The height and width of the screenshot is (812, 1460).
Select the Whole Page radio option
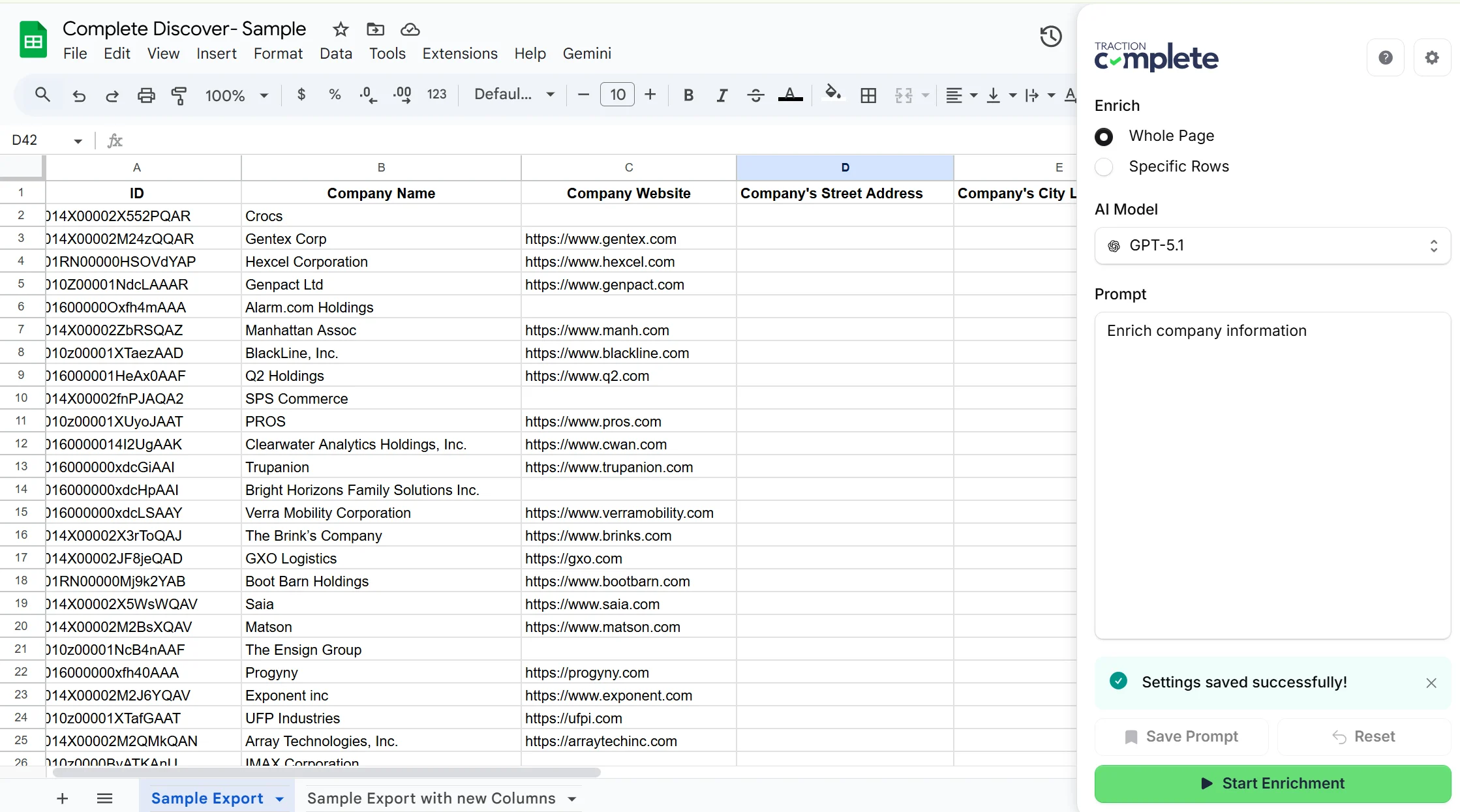point(1104,136)
